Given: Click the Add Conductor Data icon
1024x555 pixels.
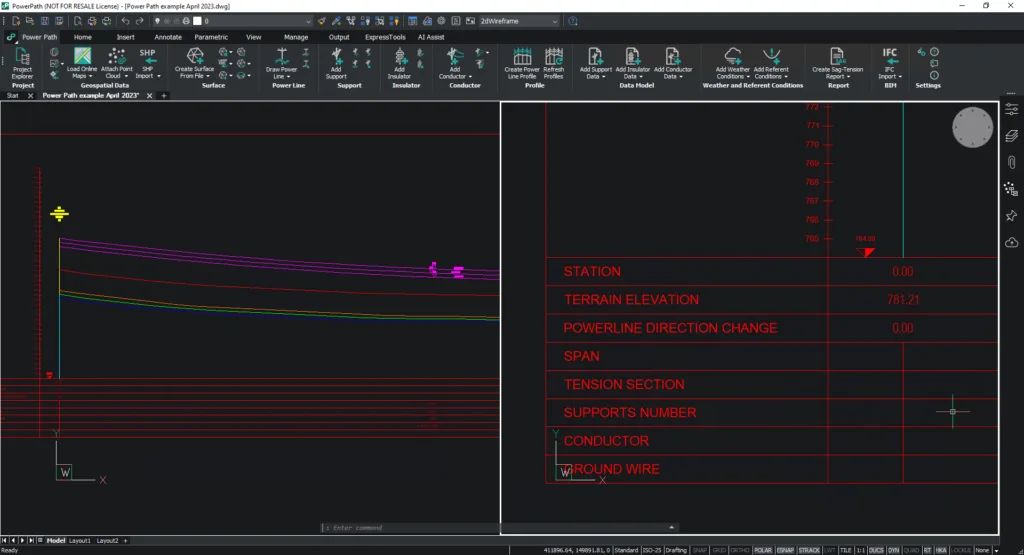Looking at the screenshot, I should 672,56.
